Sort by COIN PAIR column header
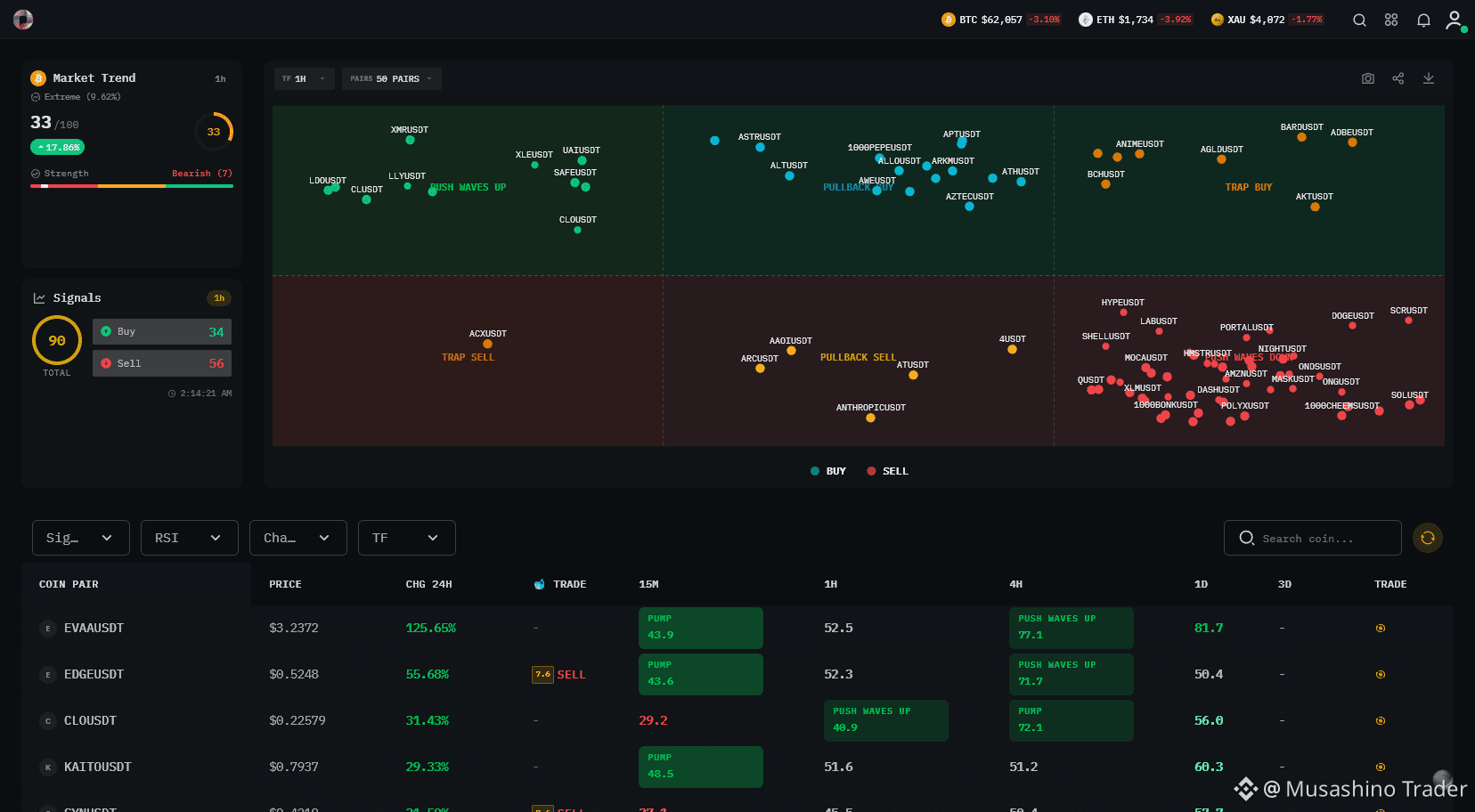 [69, 584]
